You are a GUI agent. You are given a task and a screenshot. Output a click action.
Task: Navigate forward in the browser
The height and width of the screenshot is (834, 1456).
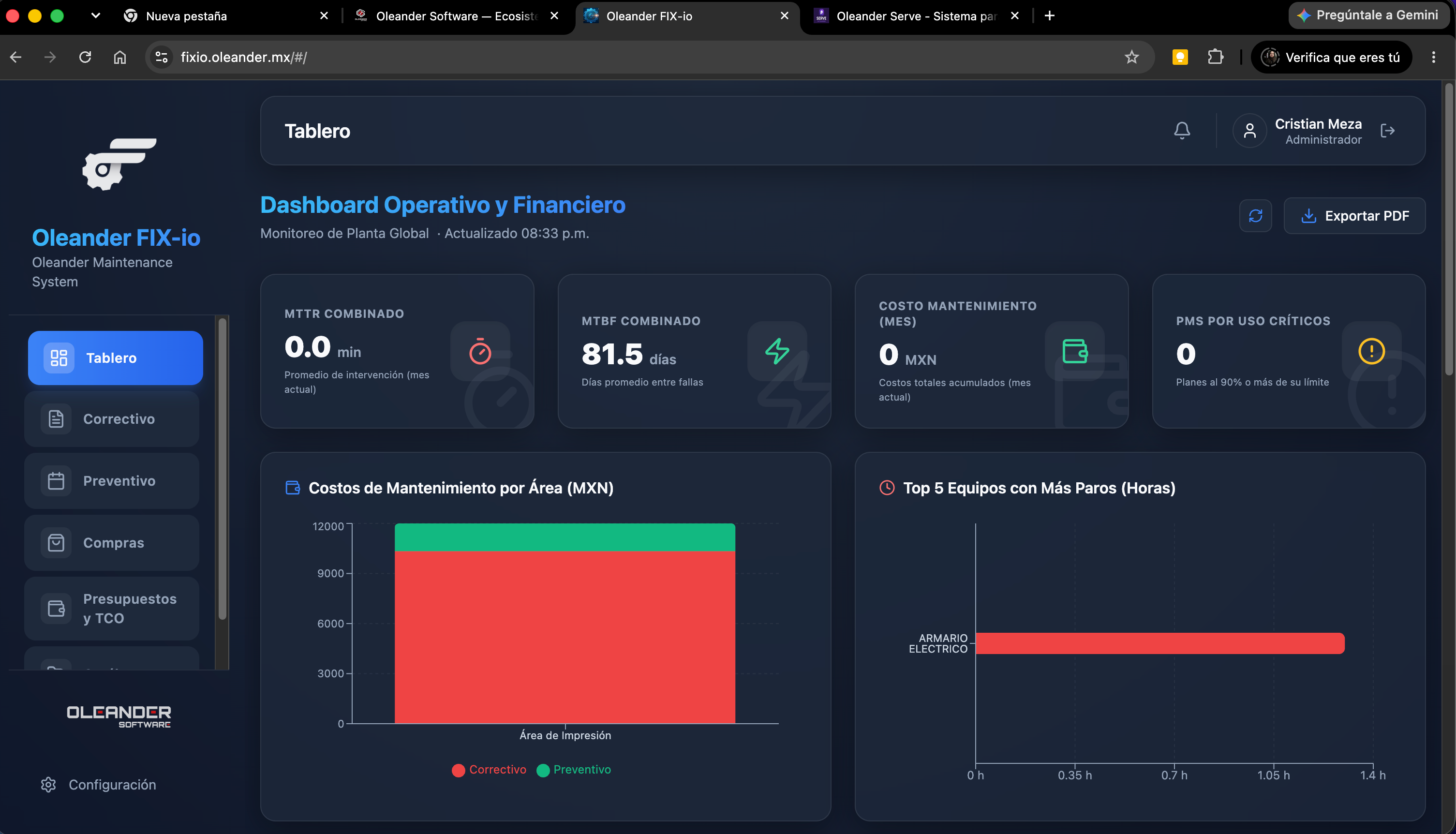click(x=50, y=57)
